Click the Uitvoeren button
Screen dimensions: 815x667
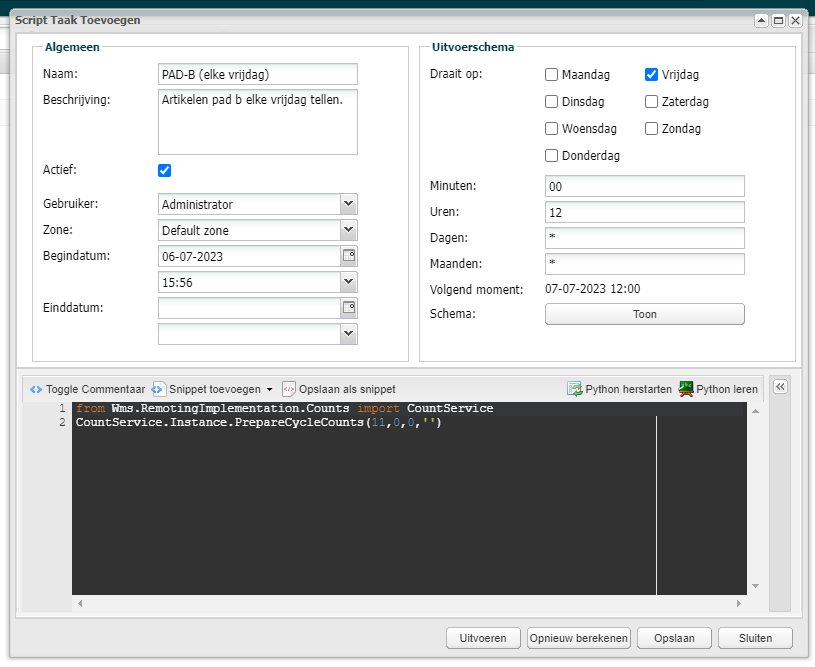[483, 638]
